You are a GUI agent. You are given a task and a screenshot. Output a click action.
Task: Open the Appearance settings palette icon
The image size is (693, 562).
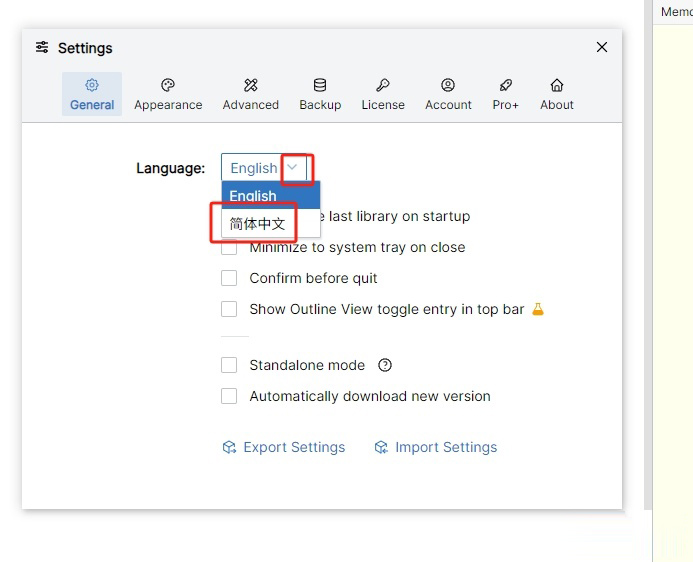click(x=168, y=86)
